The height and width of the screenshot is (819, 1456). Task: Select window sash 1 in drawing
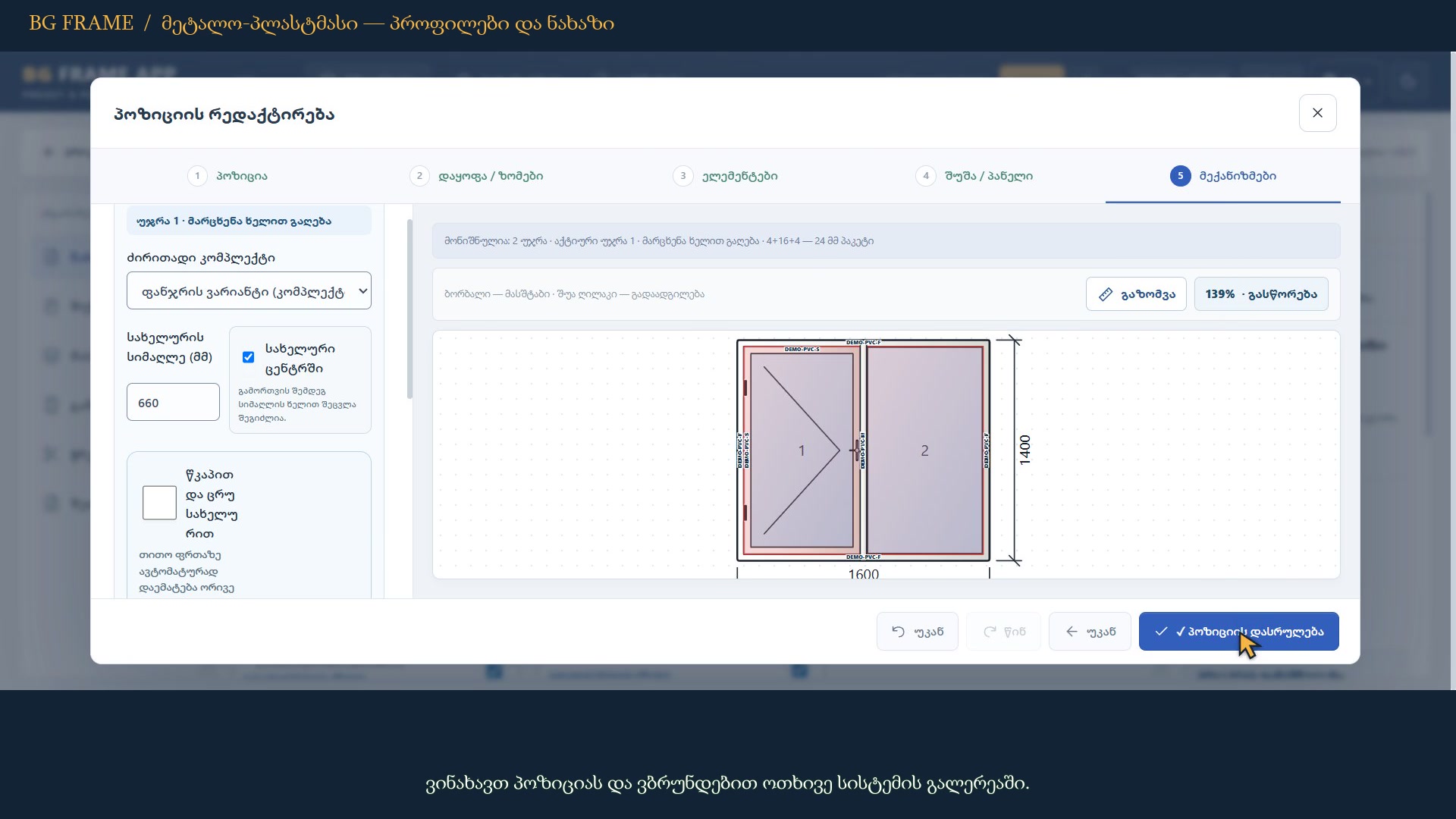(x=801, y=450)
